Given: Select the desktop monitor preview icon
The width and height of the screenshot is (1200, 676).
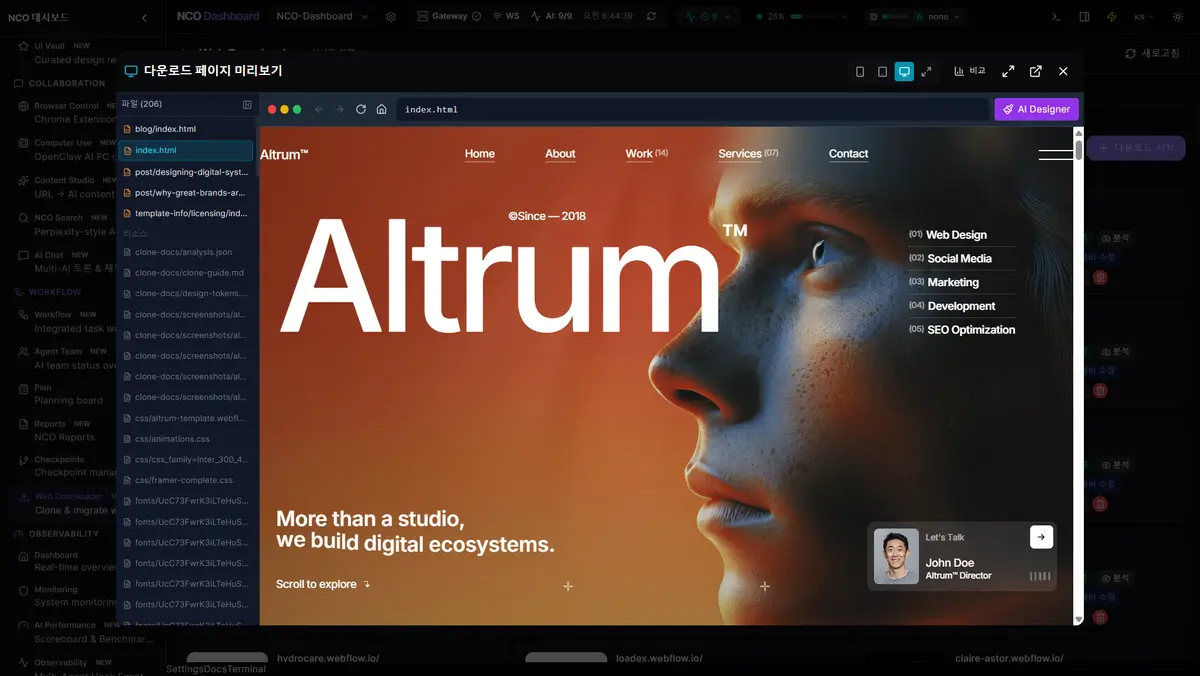Looking at the screenshot, I should [904, 71].
